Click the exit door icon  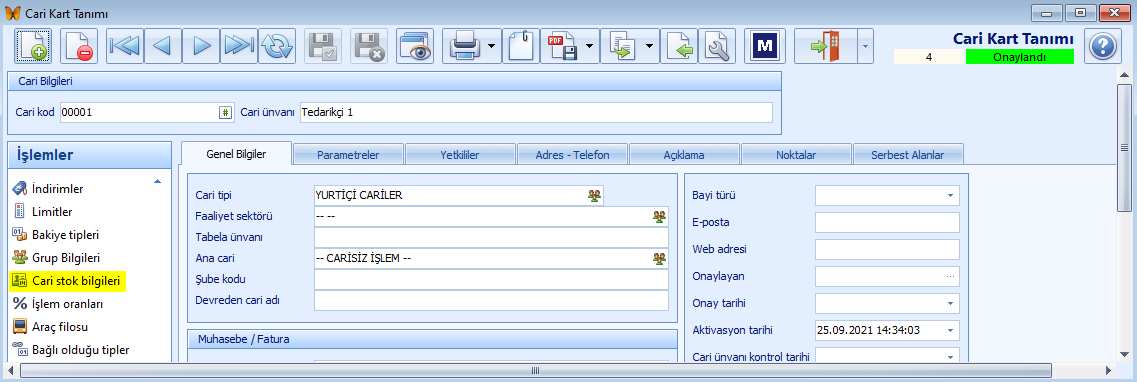pos(825,46)
